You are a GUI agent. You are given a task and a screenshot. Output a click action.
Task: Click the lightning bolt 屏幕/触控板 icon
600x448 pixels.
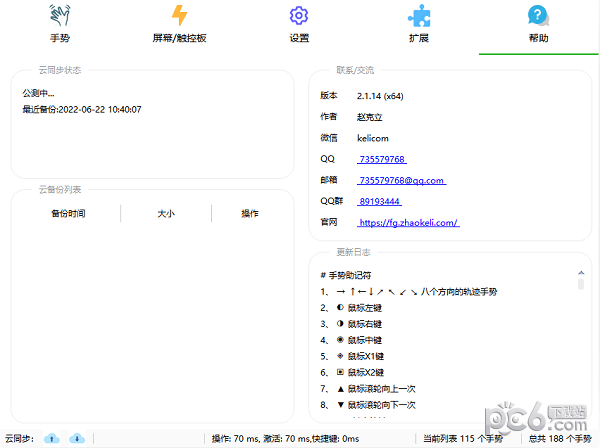click(180, 16)
